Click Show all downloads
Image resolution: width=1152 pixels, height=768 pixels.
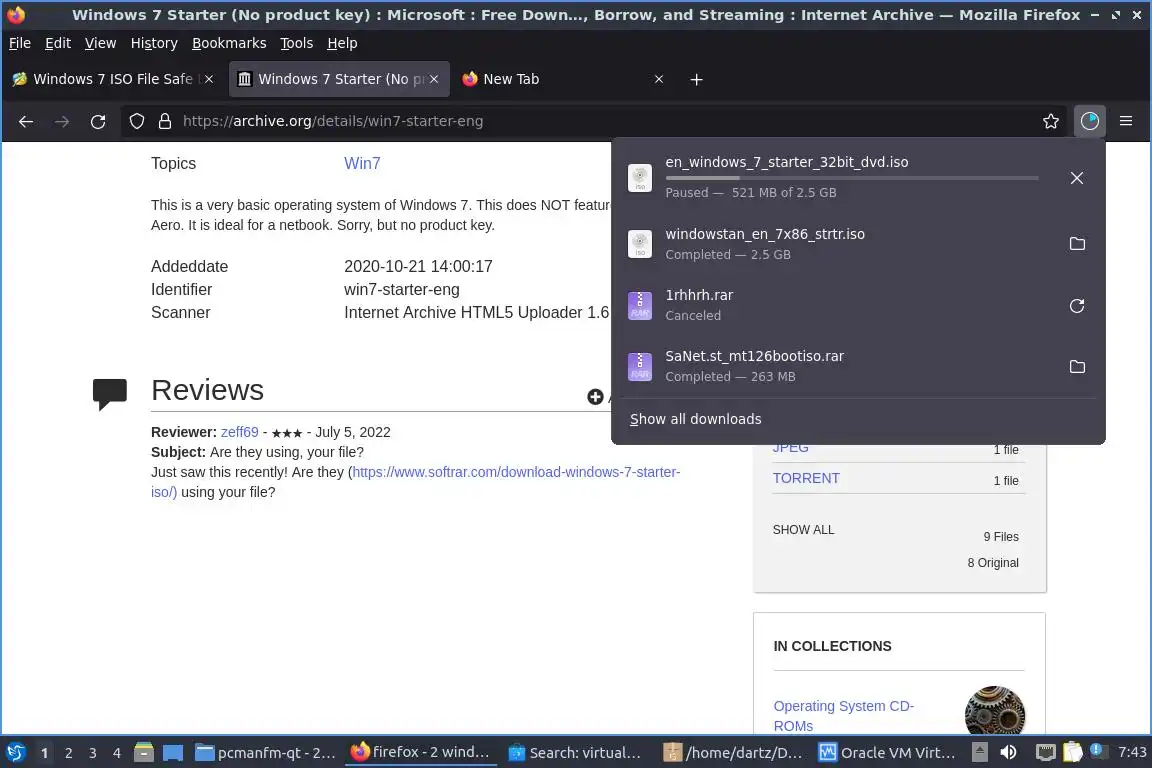click(696, 419)
